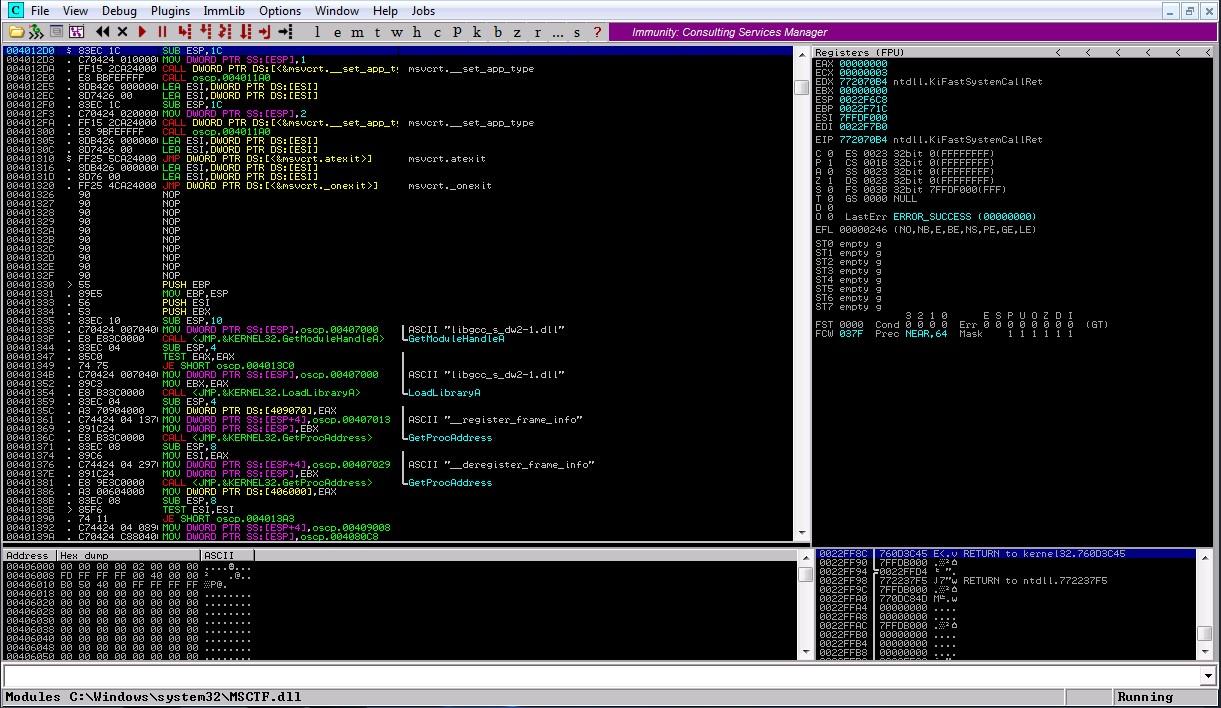The width and height of the screenshot is (1221, 708).
Task: Show Threads with 't' button
Action: coord(377,32)
